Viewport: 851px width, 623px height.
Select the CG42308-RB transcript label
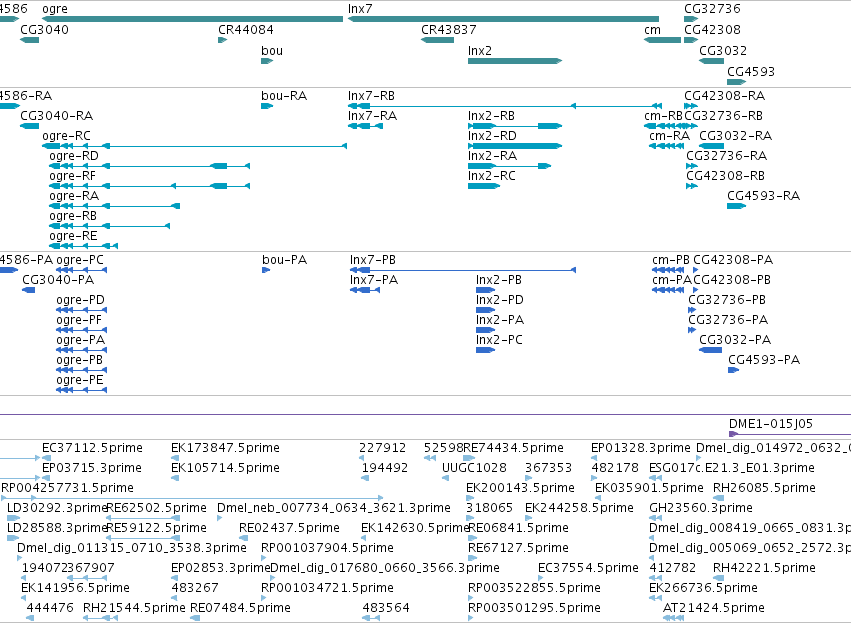[x=725, y=176]
